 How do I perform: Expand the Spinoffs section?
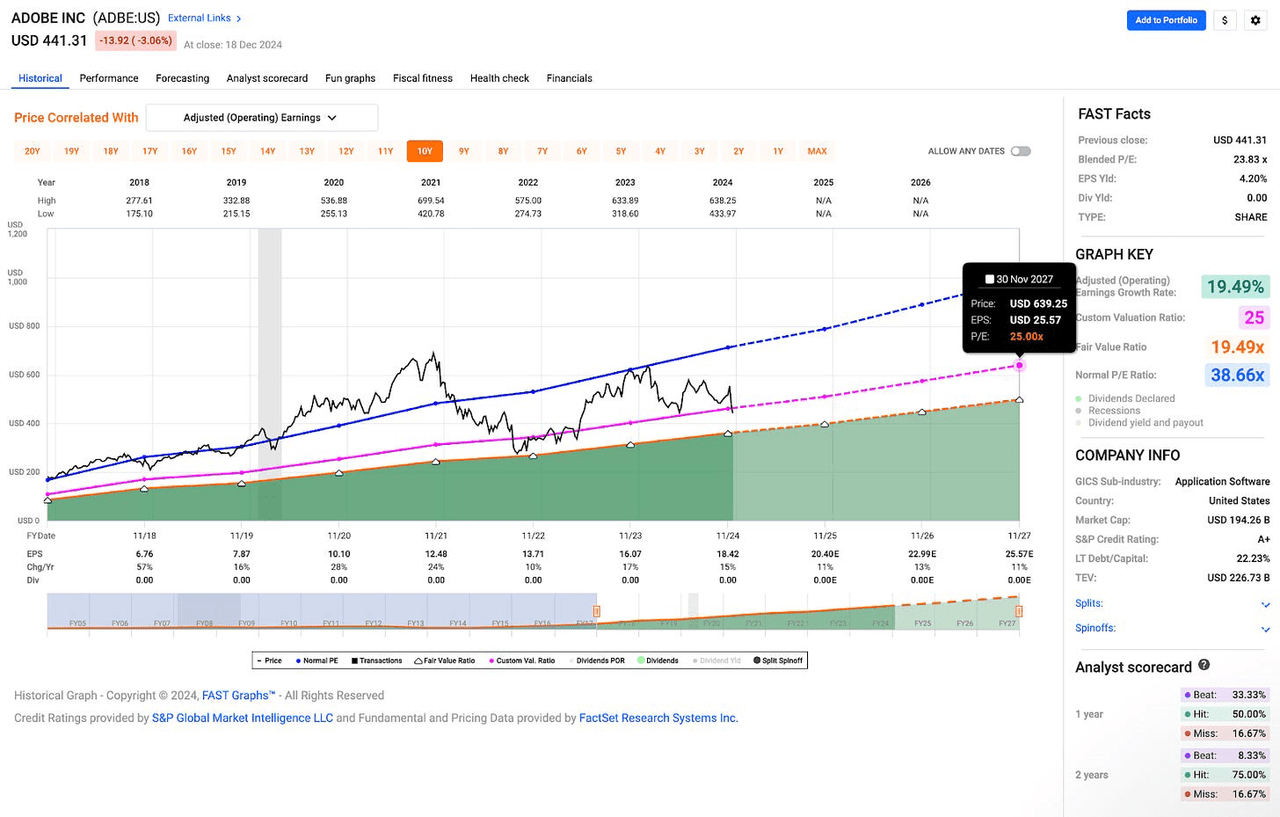(x=1172, y=628)
